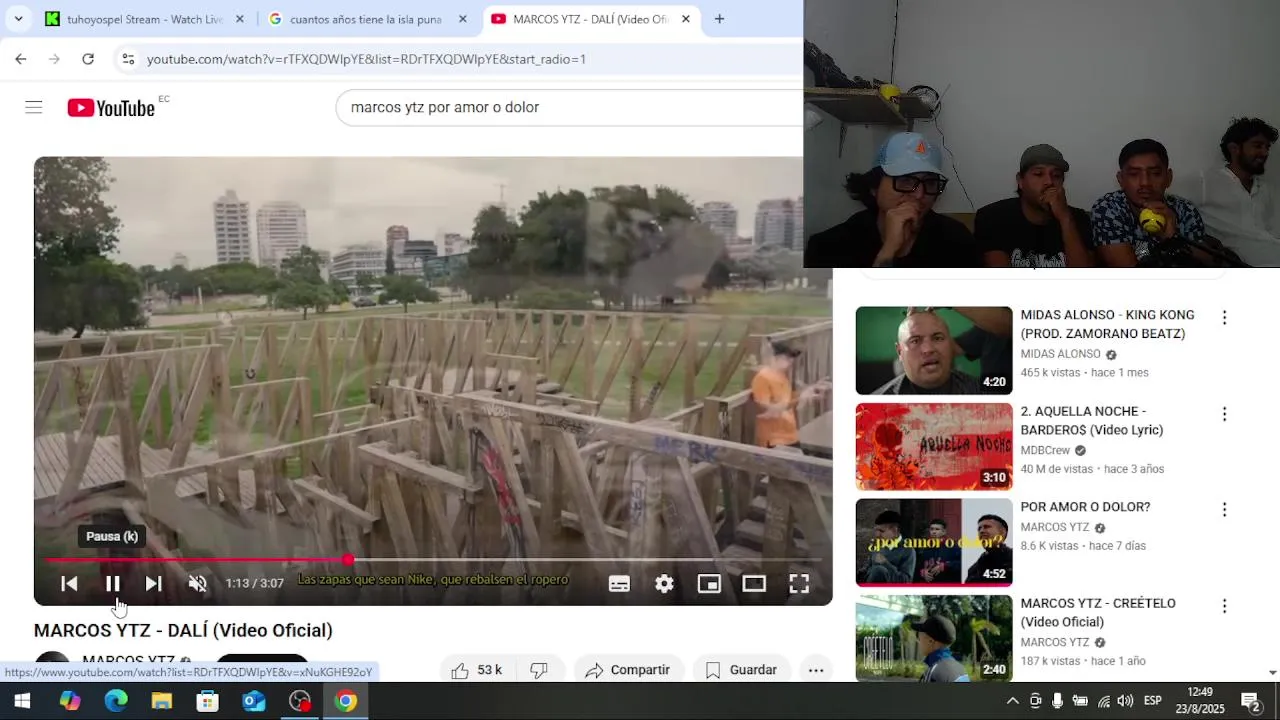Show hidden system tray icons
Viewport: 1280px width, 720px height.
click(x=1012, y=701)
